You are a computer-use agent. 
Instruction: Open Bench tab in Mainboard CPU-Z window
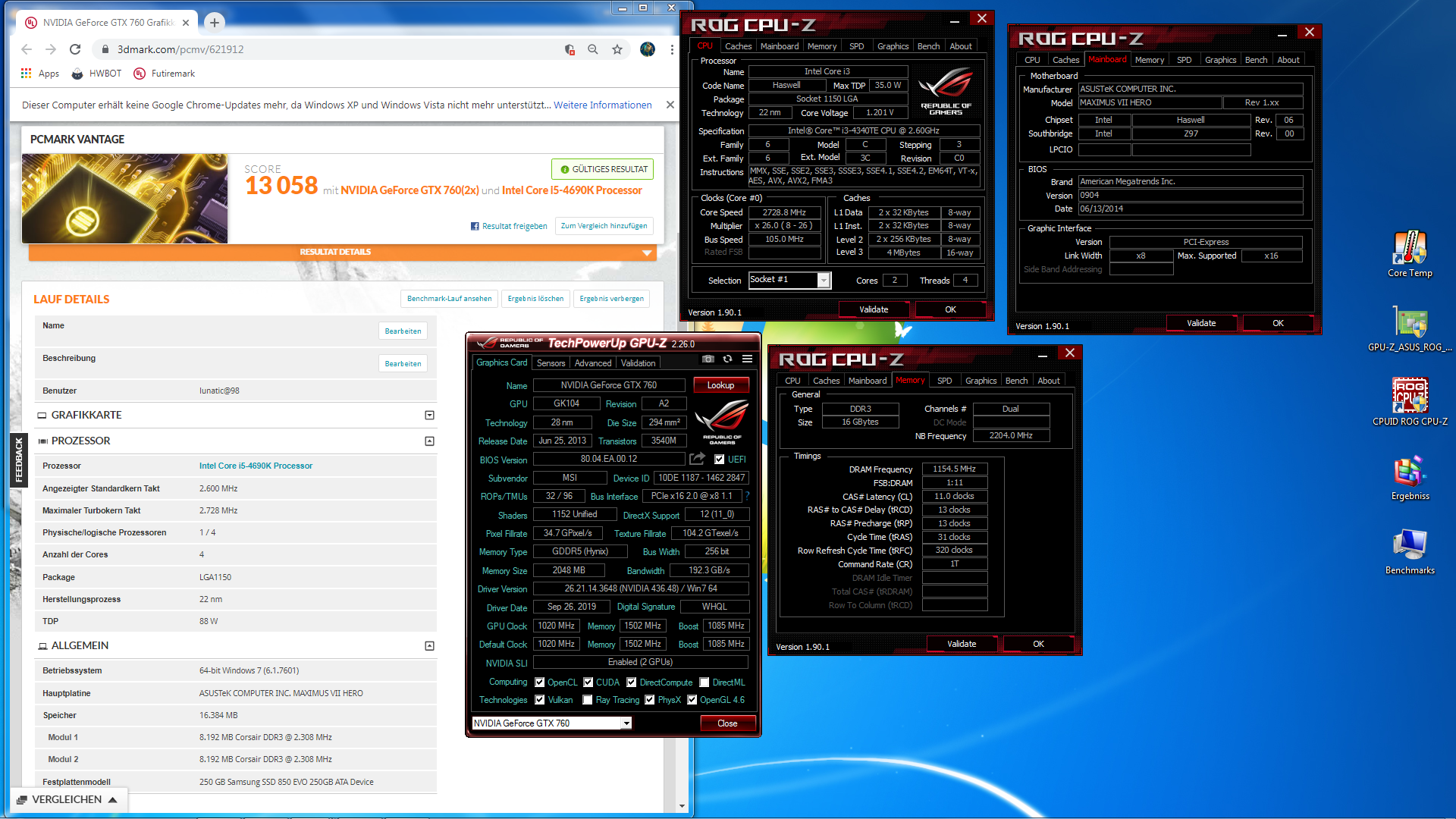[1256, 60]
